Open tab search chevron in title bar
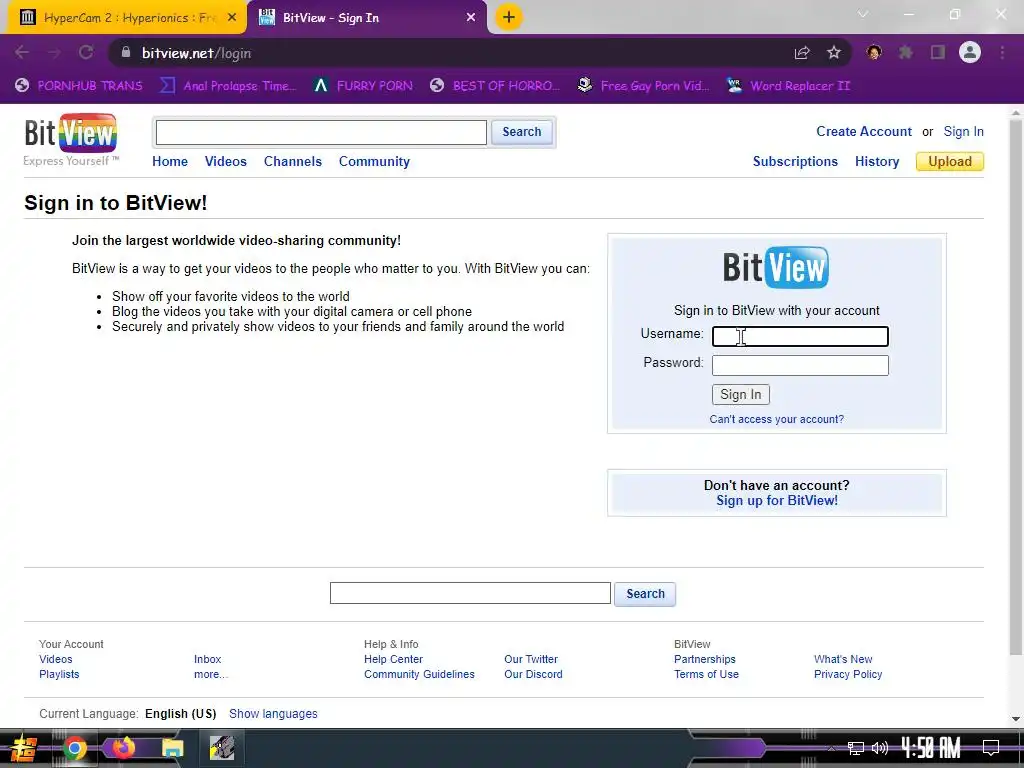 863,14
